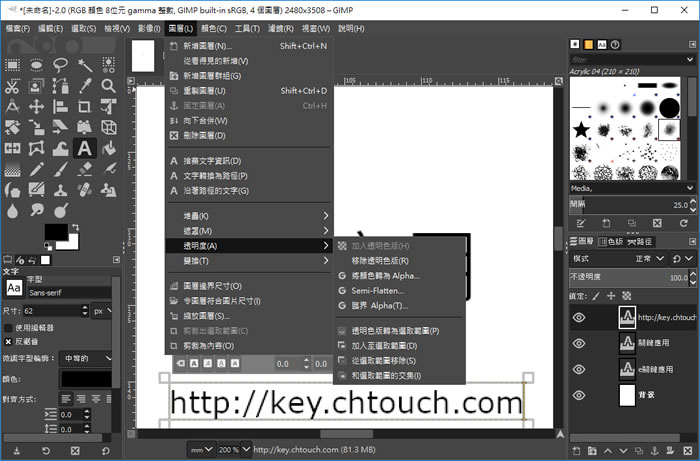This screenshot has width=700, height=461.
Task: Open the brush filter dropdown
Action: pos(690,59)
